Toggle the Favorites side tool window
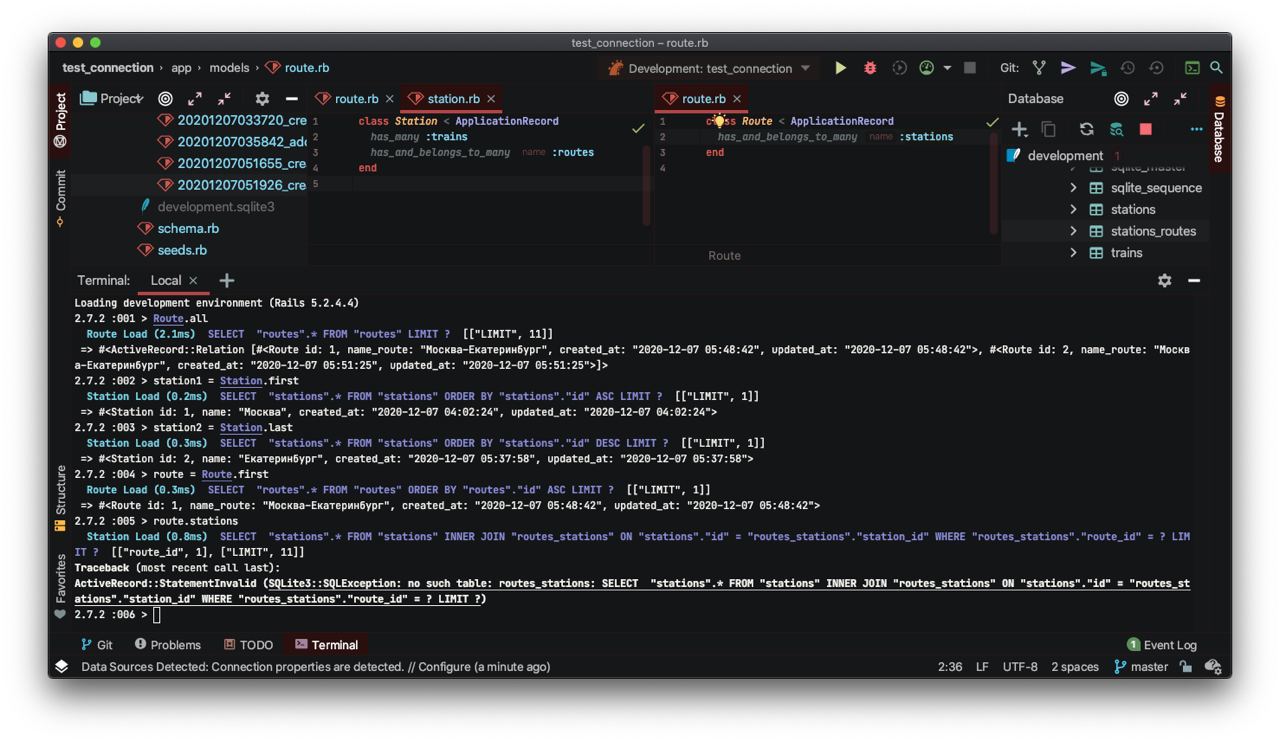Viewport: 1280px width, 742px height. (x=60, y=586)
